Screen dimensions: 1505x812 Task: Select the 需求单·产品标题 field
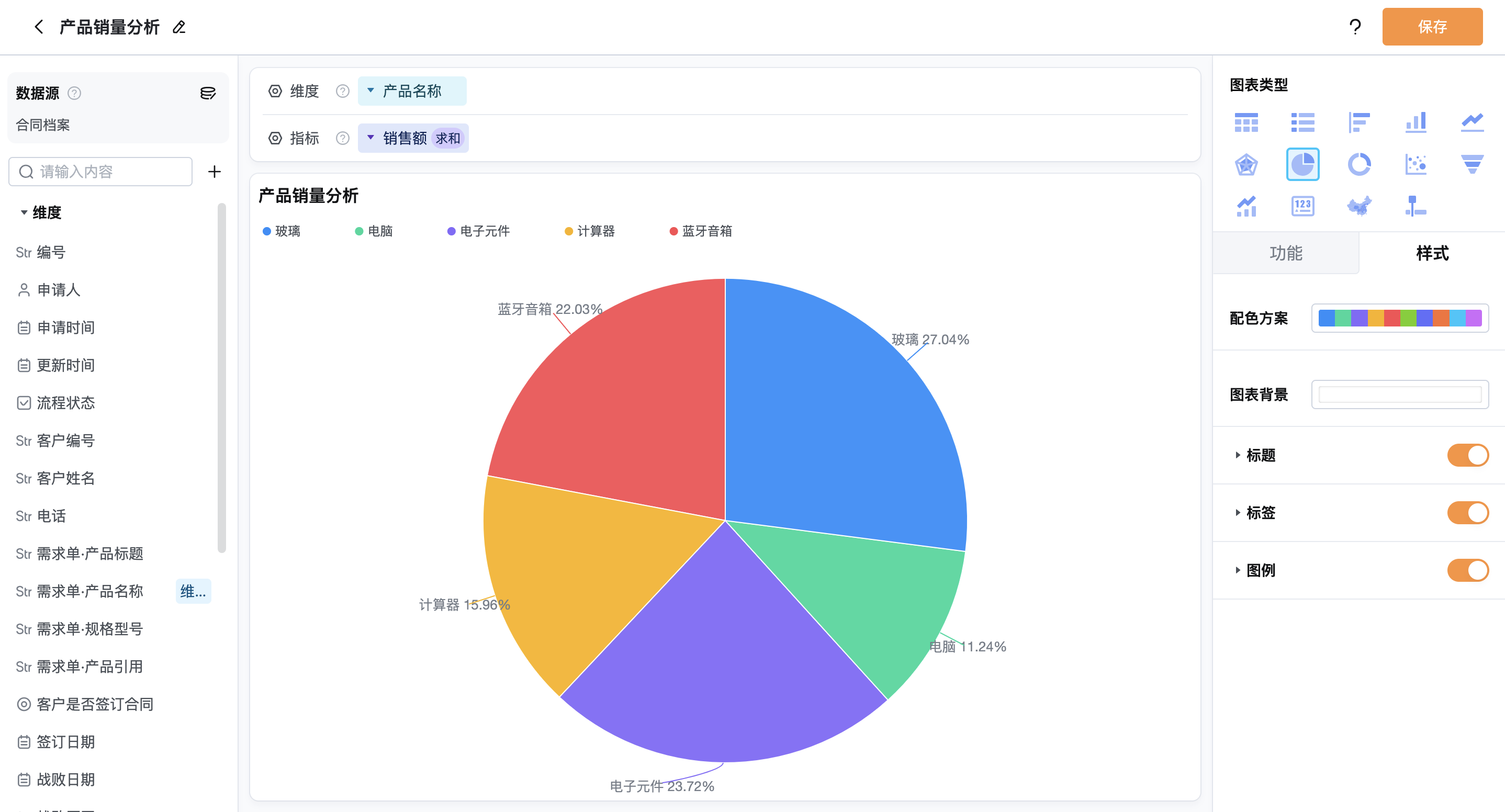tap(80, 554)
